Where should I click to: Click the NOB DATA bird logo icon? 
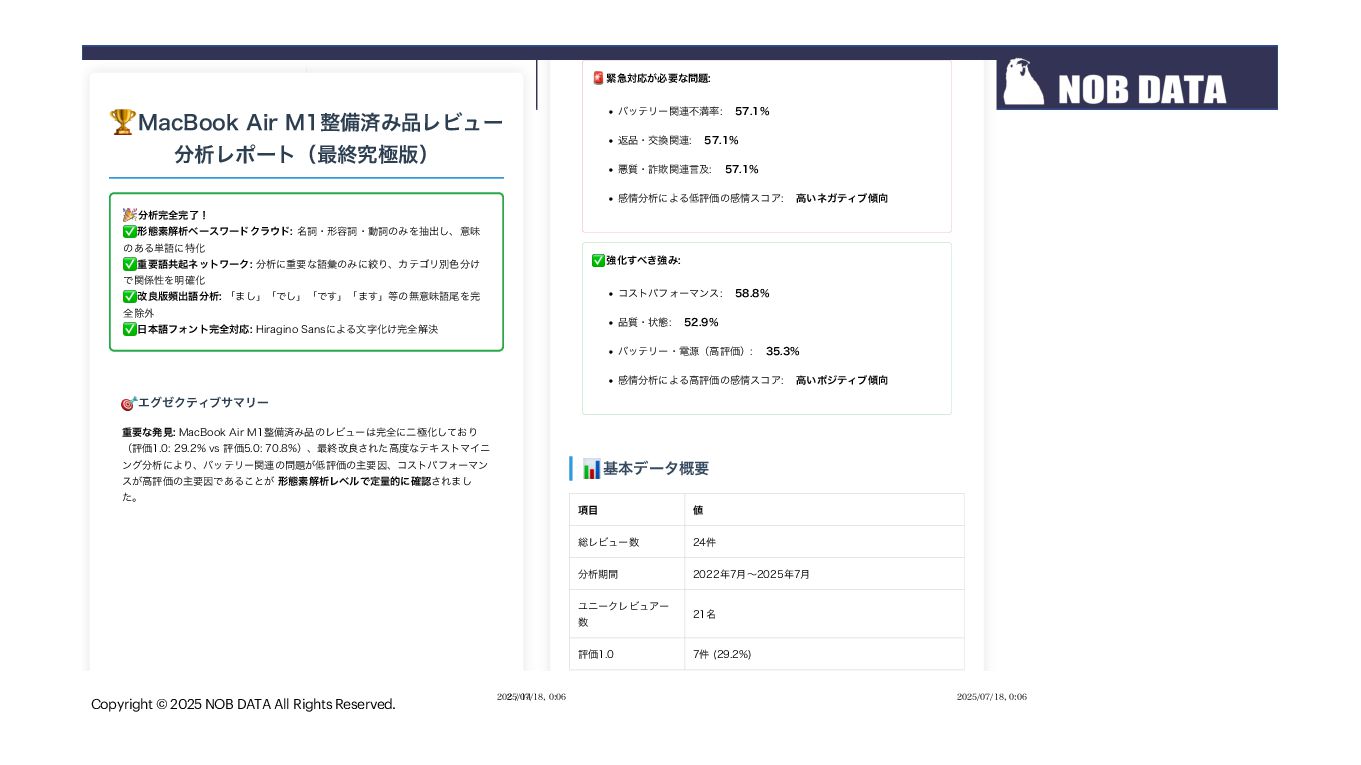click(1024, 81)
